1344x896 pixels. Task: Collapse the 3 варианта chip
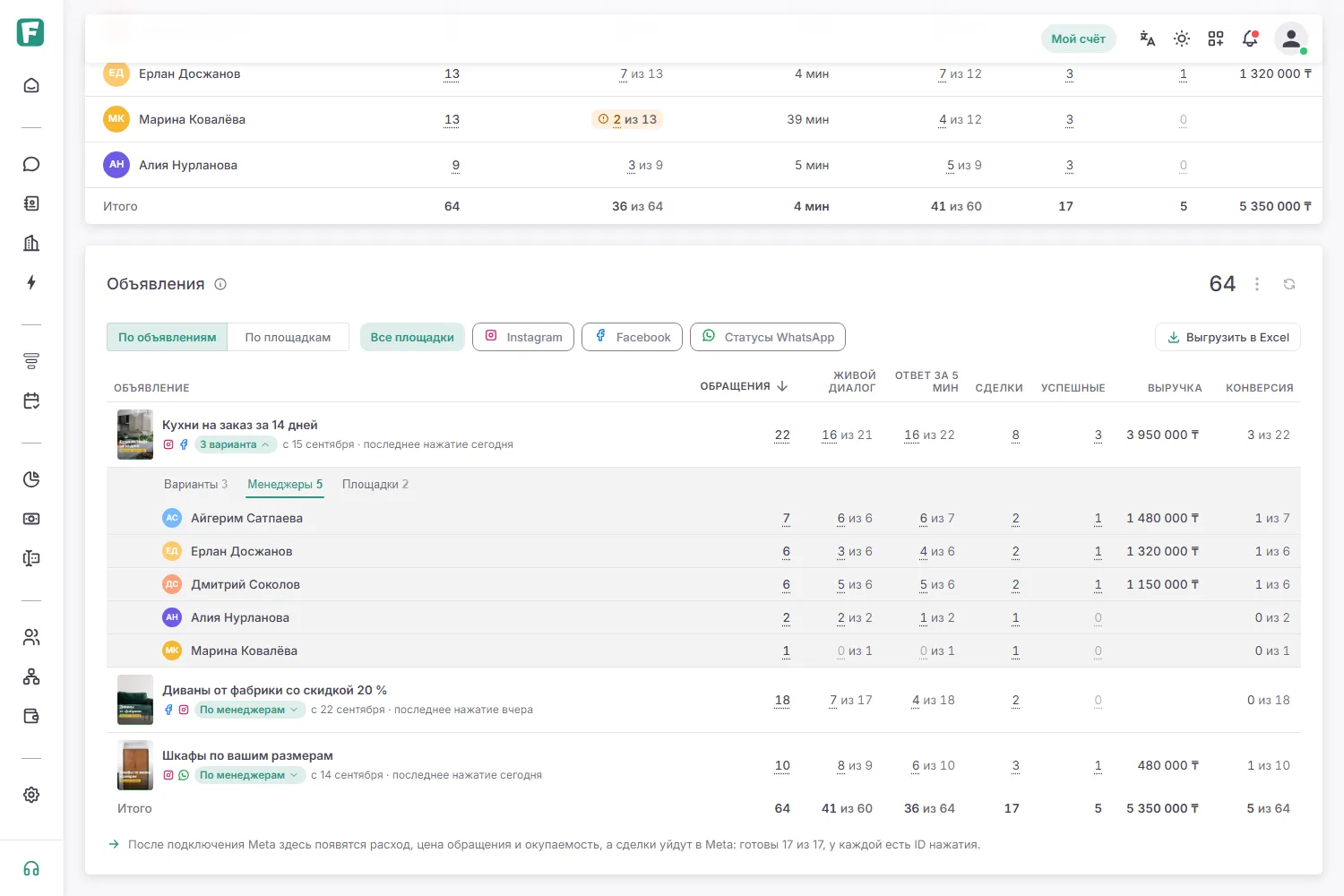[x=234, y=444]
